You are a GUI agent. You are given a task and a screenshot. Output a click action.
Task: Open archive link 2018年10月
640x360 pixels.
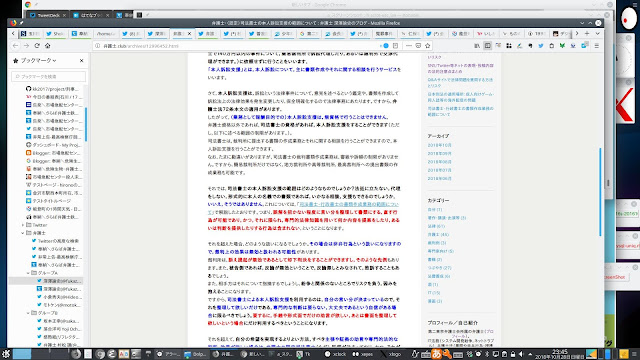(439, 145)
